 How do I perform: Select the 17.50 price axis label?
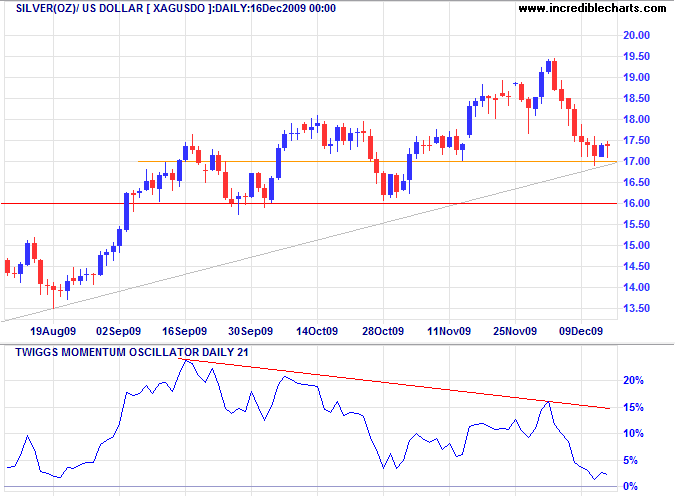tap(636, 140)
